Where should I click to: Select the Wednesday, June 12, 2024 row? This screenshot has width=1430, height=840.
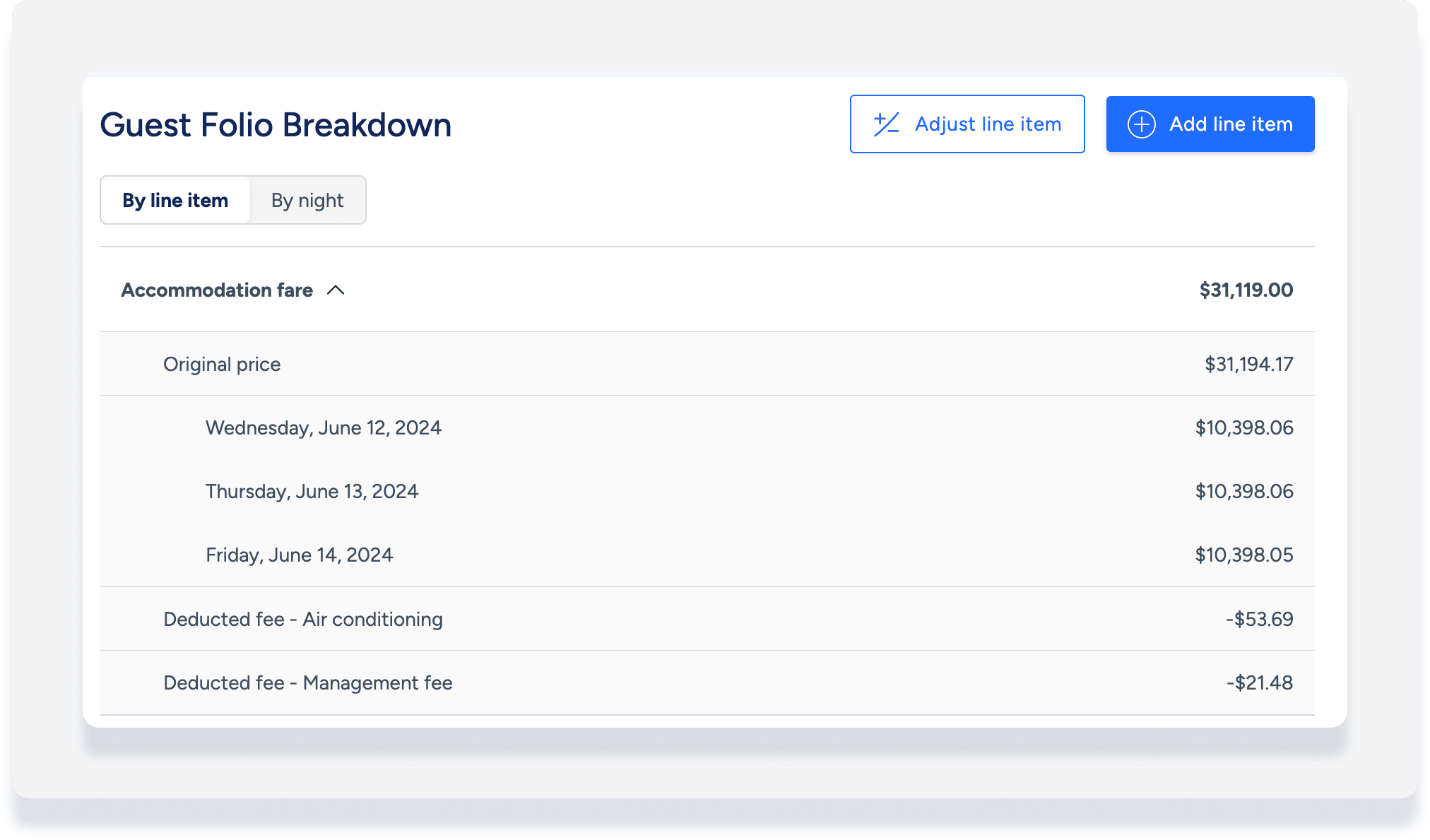(323, 428)
